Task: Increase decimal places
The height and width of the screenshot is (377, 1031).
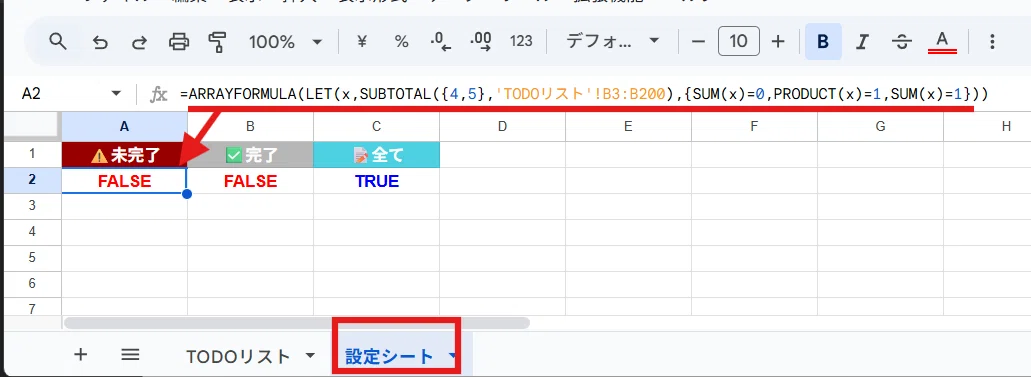Action: tap(481, 42)
